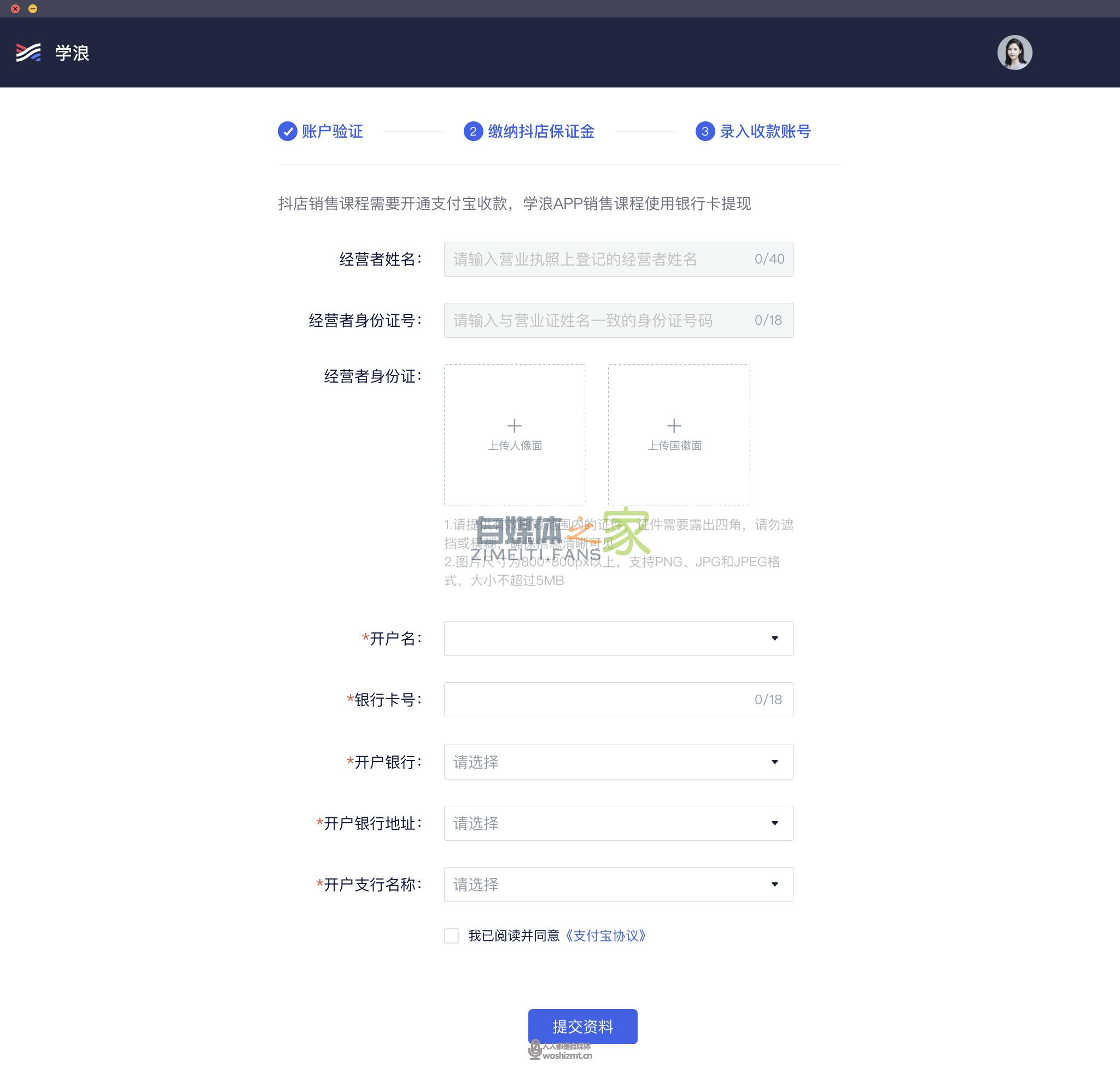Switch to 录入收款账号 step
This screenshot has width=1120, height=1066.
click(x=765, y=131)
